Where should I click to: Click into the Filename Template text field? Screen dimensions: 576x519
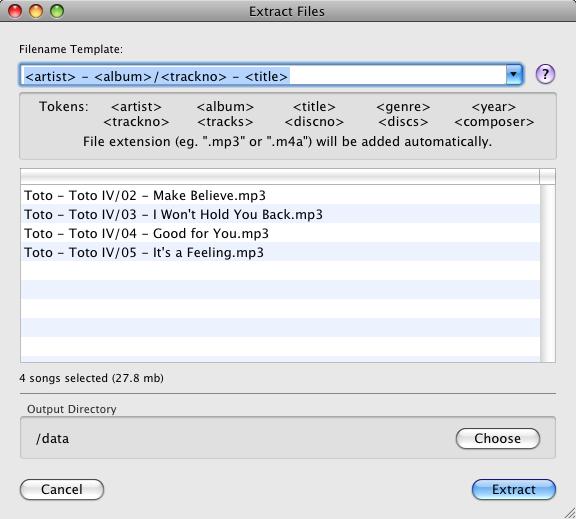pos(263,75)
